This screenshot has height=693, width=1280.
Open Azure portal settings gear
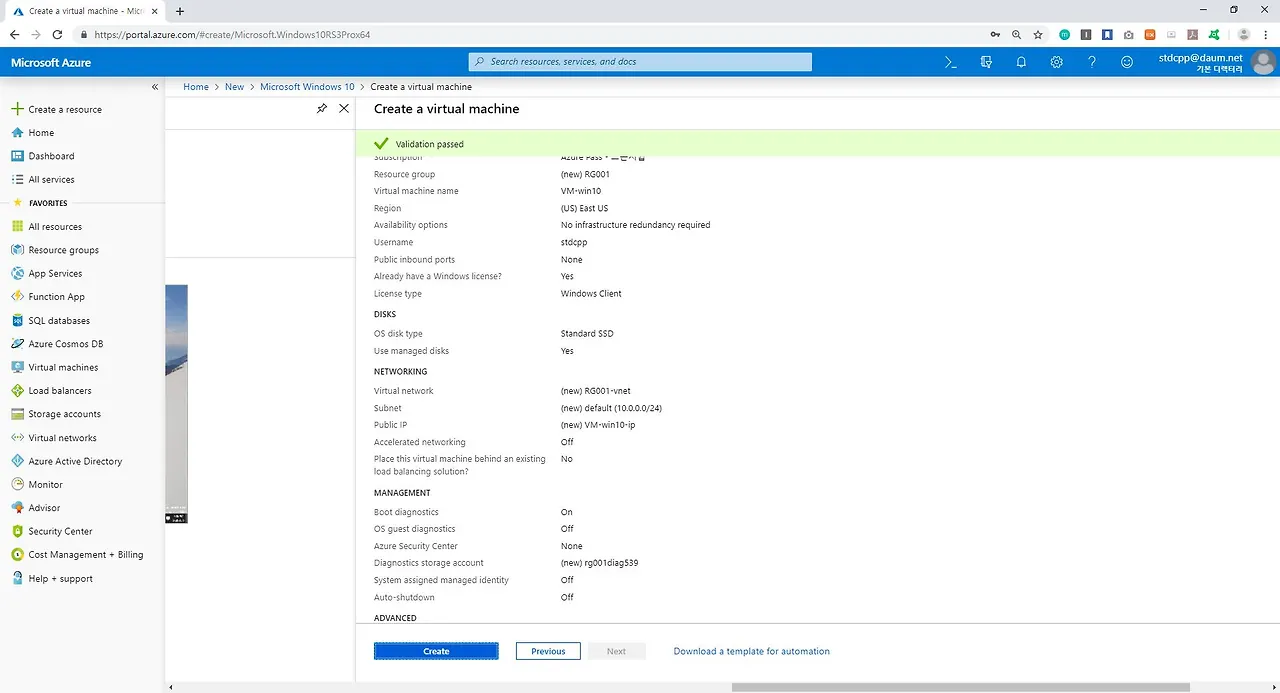(x=1056, y=62)
